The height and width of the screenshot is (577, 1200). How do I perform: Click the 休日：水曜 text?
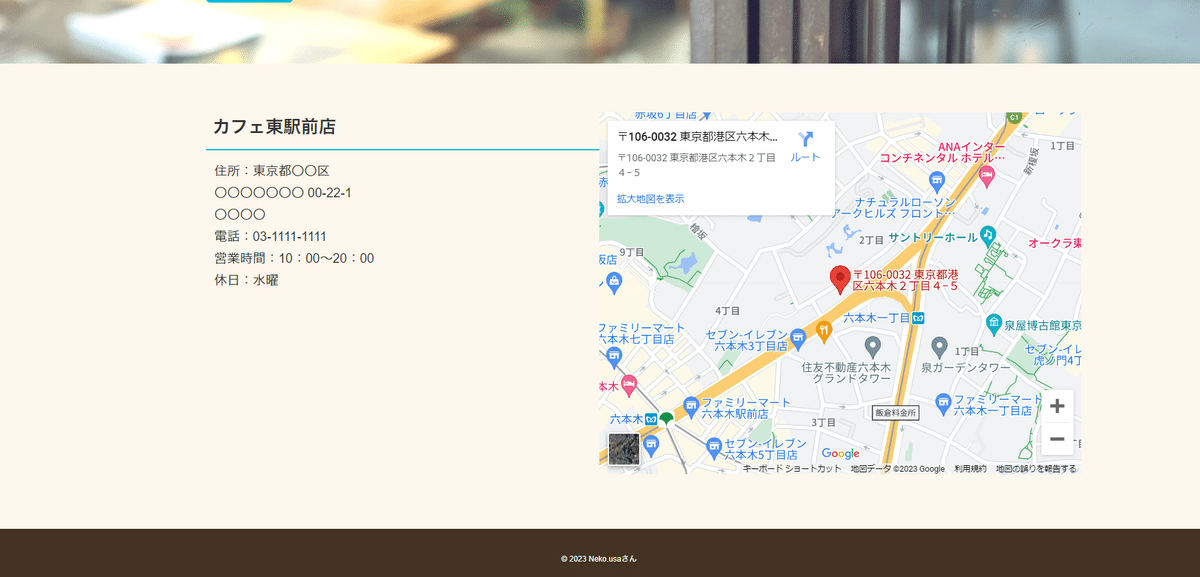[246, 281]
